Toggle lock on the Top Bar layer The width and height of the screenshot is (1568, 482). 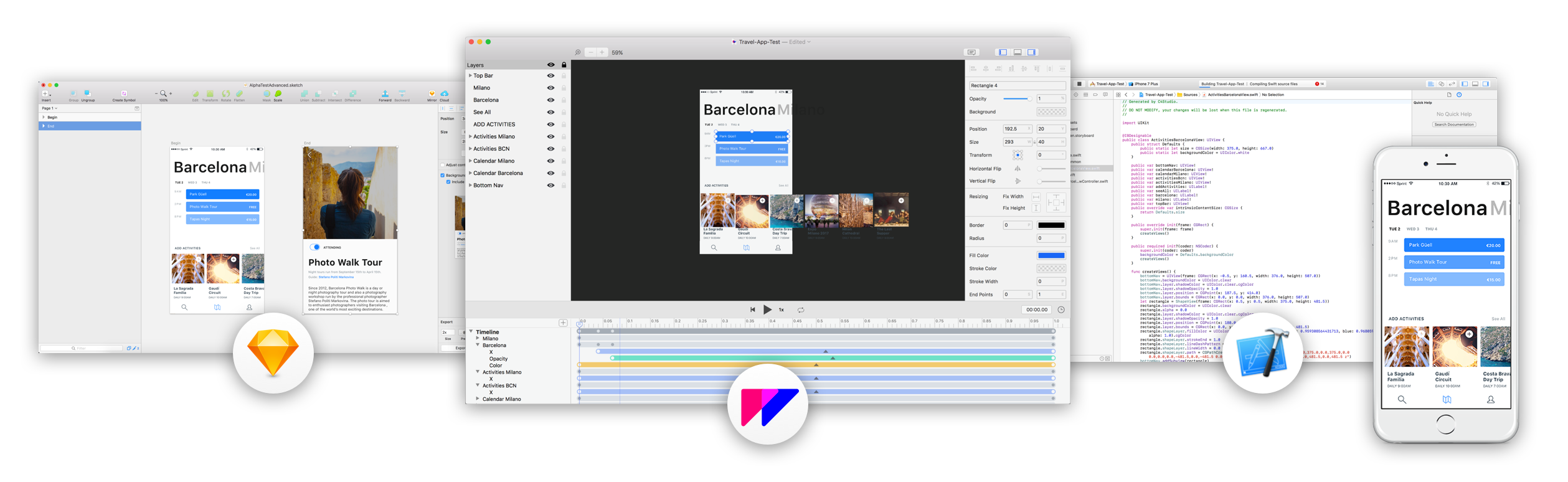click(x=564, y=76)
